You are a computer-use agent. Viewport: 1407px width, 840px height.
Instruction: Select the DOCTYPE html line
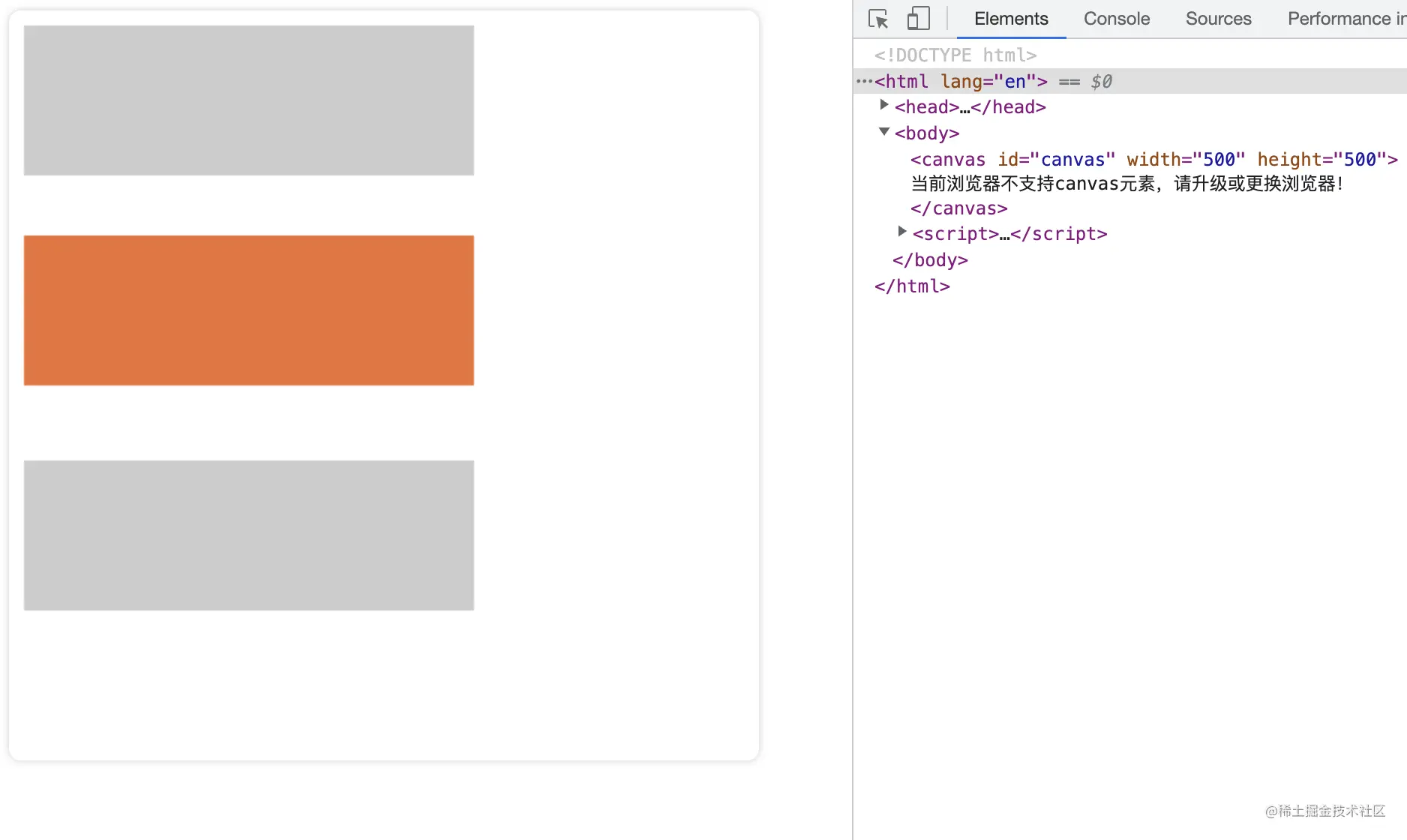tap(955, 55)
